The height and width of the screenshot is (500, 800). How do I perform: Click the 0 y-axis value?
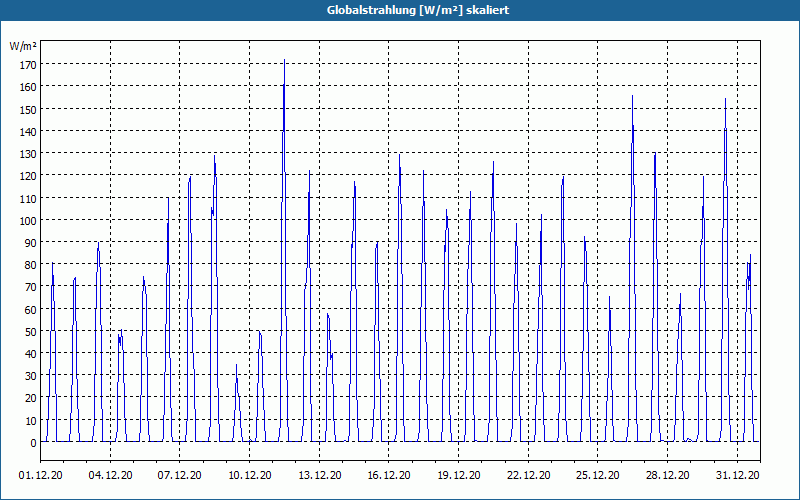(x=33, y=443)
